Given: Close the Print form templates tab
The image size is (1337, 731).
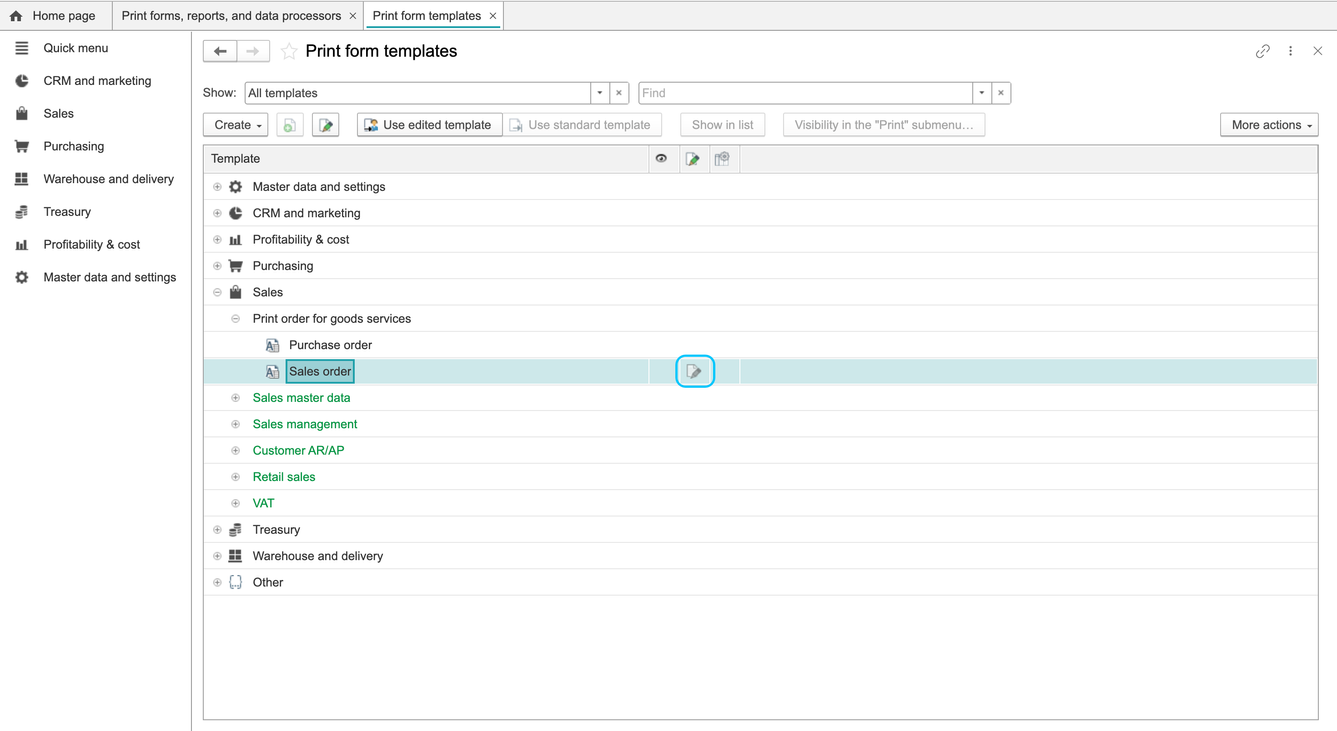Looking at the screenshot, I should (493, 16).
